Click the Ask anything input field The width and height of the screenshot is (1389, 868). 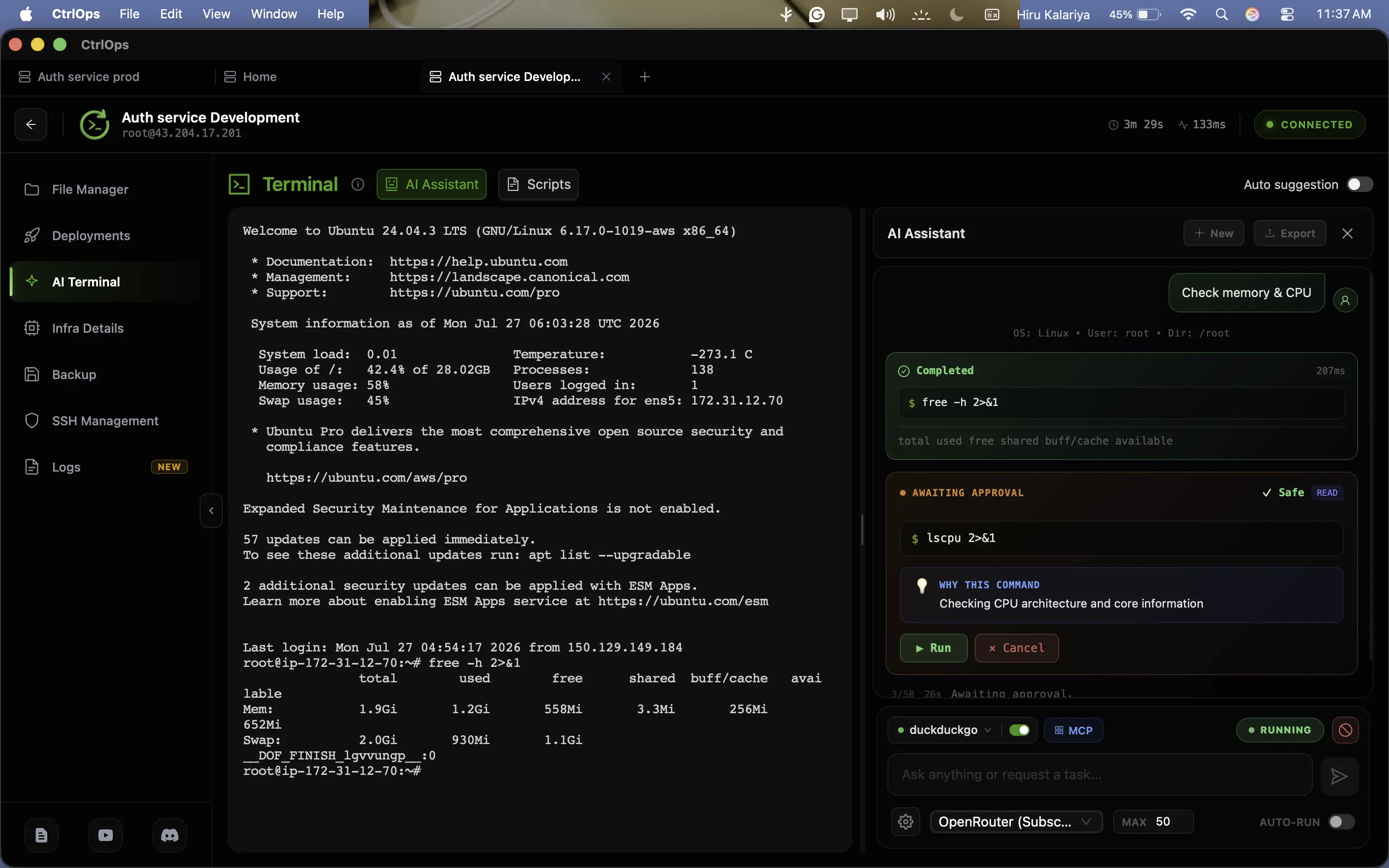1100,775
